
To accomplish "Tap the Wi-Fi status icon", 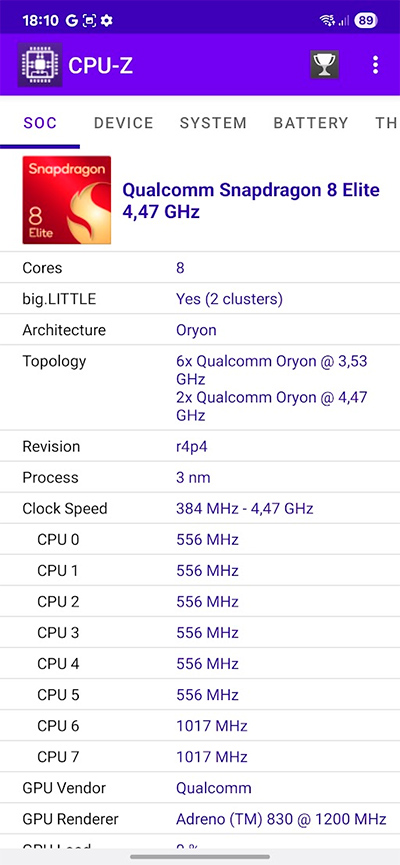I will [x=327, y=21].
